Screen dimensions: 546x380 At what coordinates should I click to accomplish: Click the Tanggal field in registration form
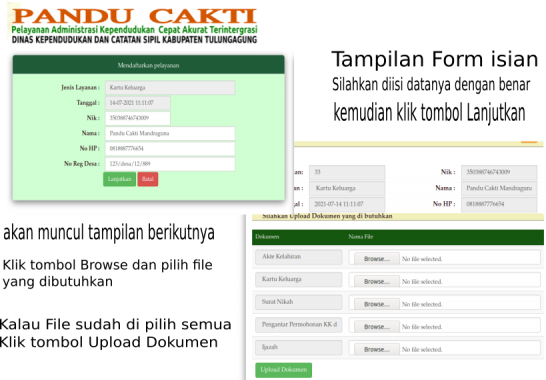[x=138, y=103]
